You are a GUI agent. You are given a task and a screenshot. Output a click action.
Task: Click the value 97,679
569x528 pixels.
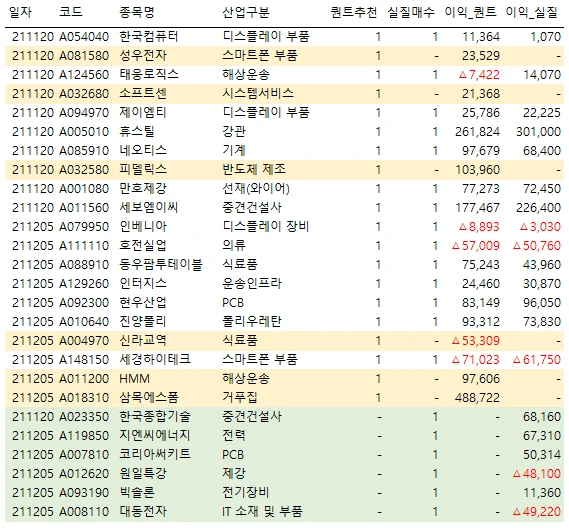(481, 150)
